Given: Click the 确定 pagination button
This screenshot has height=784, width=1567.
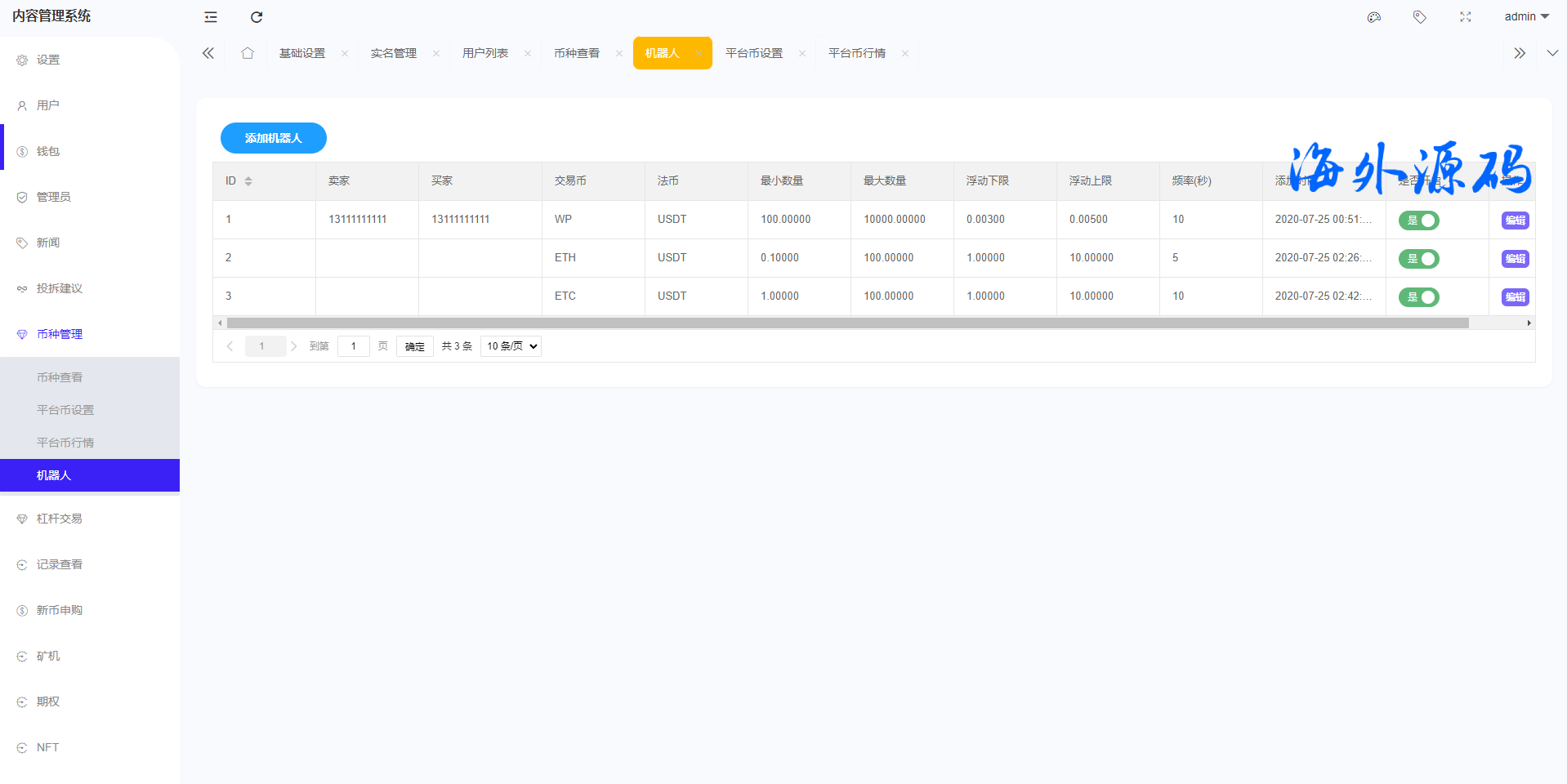Looking at the screenshot, I should click(x=415, y=346).
